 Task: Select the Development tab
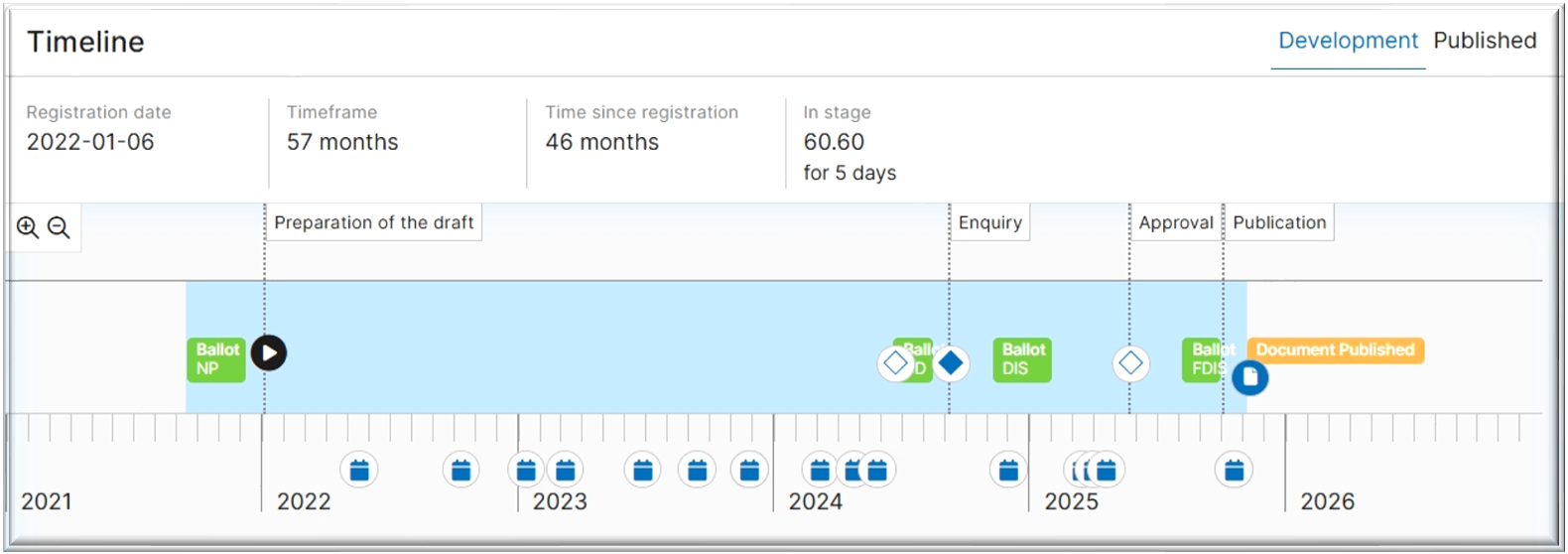tap(1348, 41)
